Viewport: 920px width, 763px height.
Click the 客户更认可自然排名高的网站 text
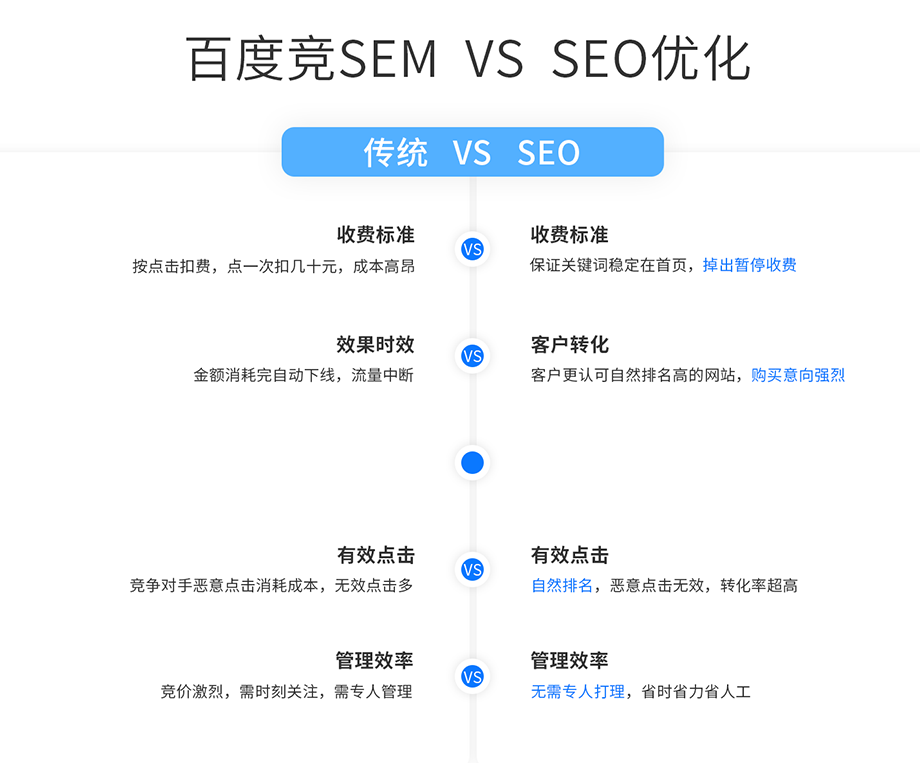click(635, 375)
